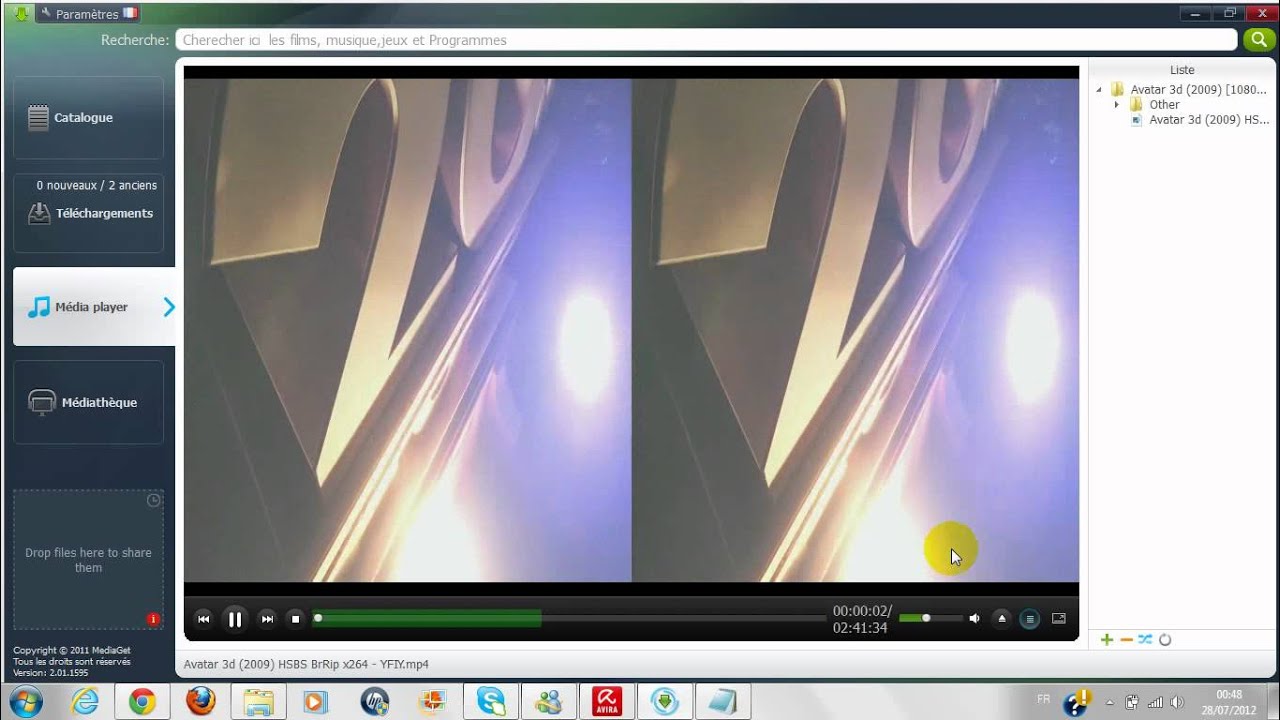Adjust the volume slider
1280x720 pixels.
click(930, 618)
